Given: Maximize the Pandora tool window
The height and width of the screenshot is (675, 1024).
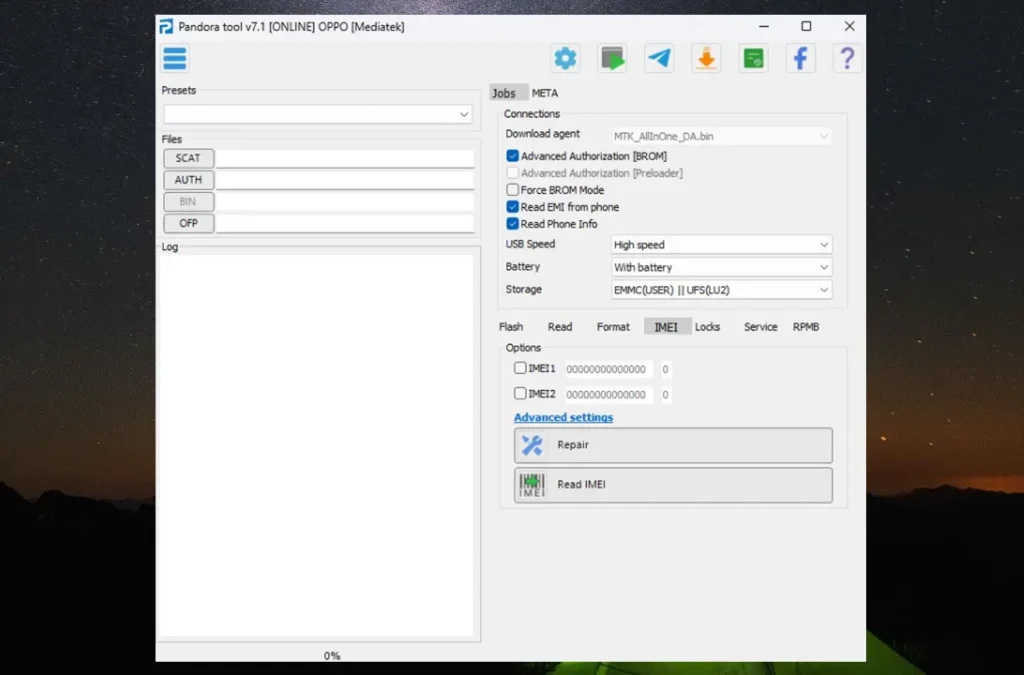Looking at the screenshot, I should coord(807,26).
